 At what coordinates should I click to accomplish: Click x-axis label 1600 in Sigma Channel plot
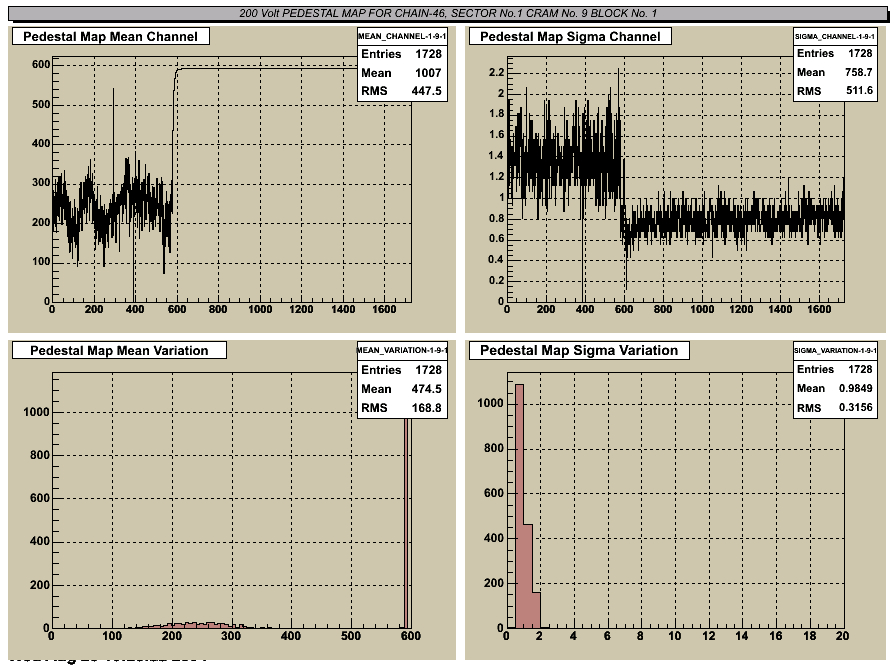point(819,309)
